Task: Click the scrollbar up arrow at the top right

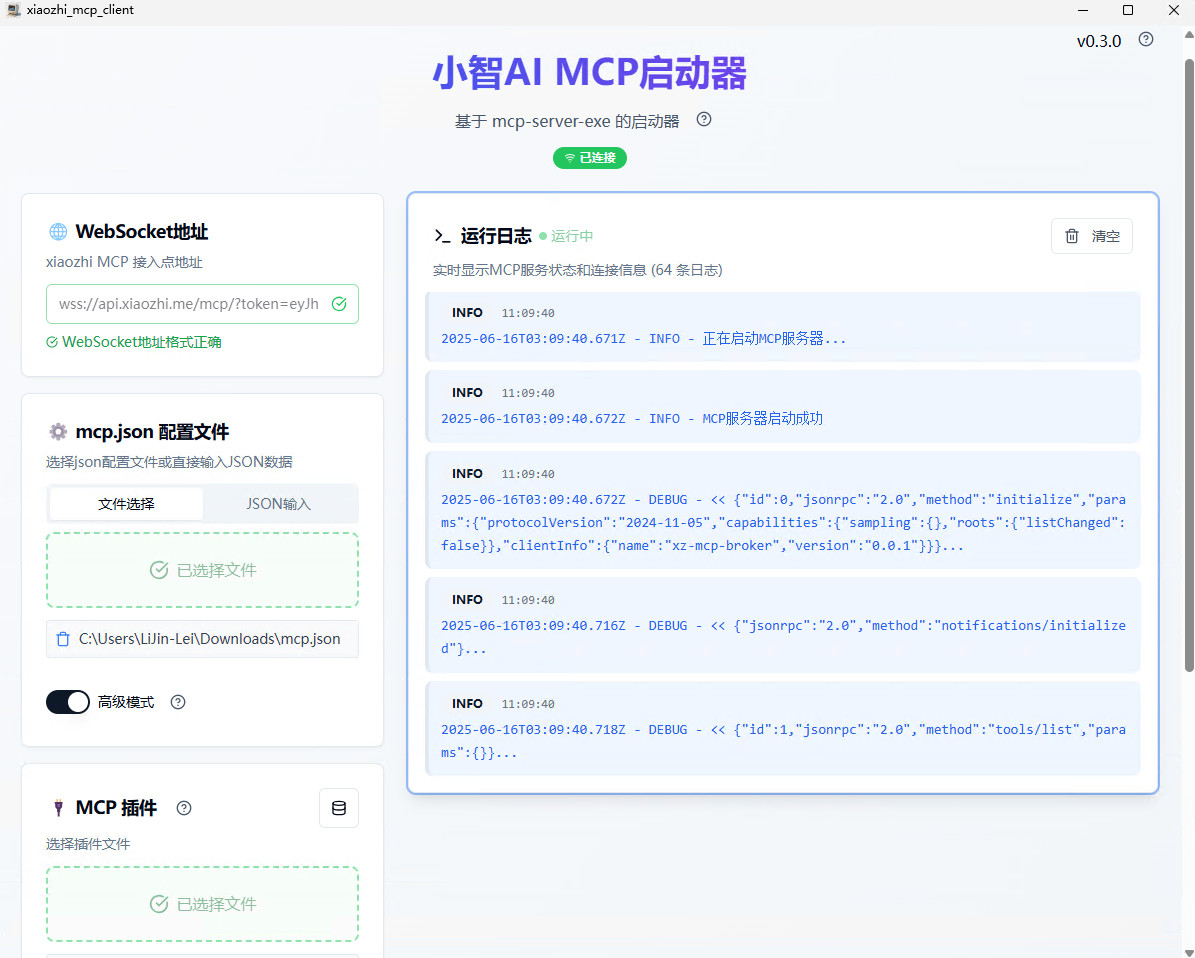Action: [x=1189, y=35]
